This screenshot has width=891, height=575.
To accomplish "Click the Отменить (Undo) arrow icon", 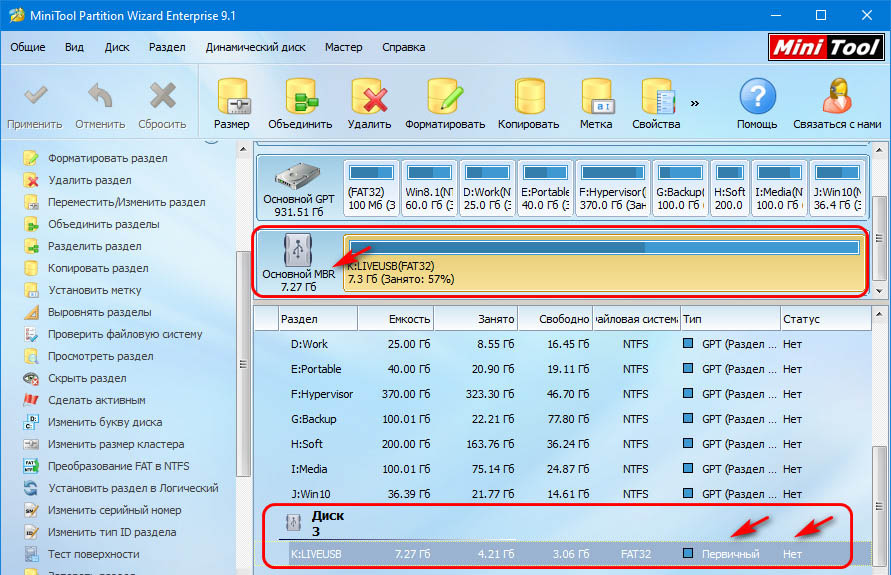I will pyautogui.click(x=99, y=97).
